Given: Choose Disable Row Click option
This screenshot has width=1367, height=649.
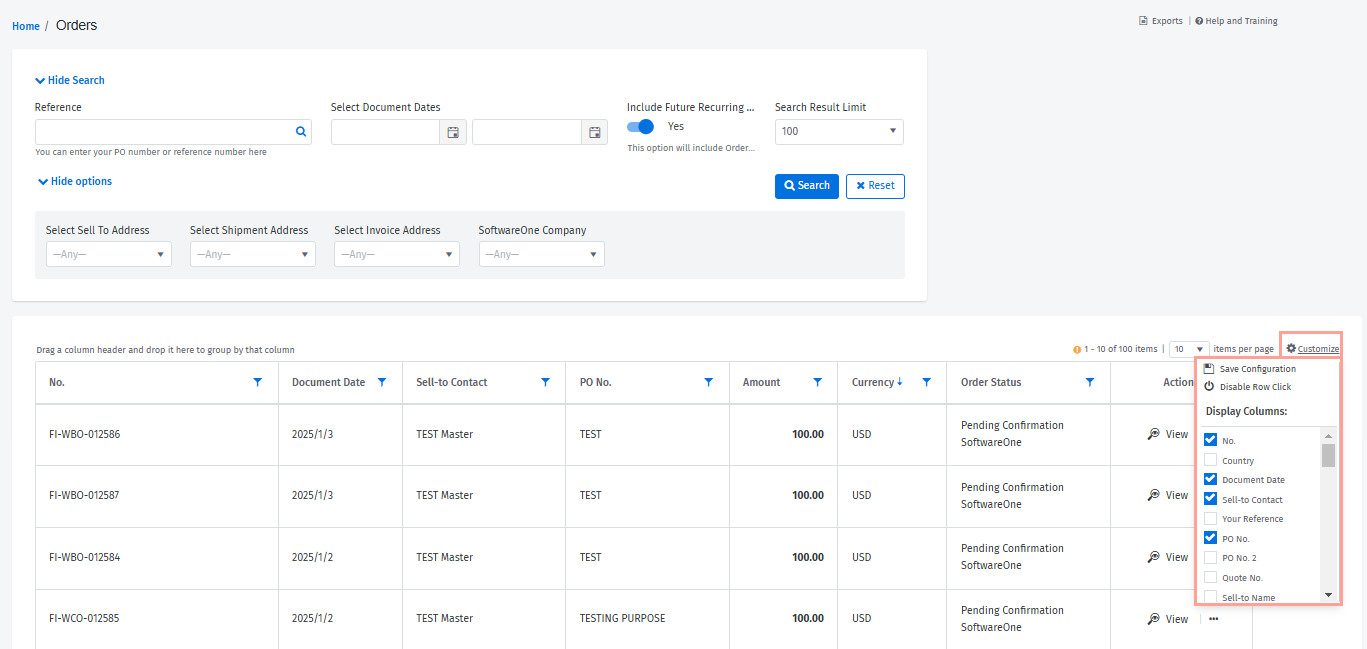Looking at the screenshot, I should pos(1254,387).
